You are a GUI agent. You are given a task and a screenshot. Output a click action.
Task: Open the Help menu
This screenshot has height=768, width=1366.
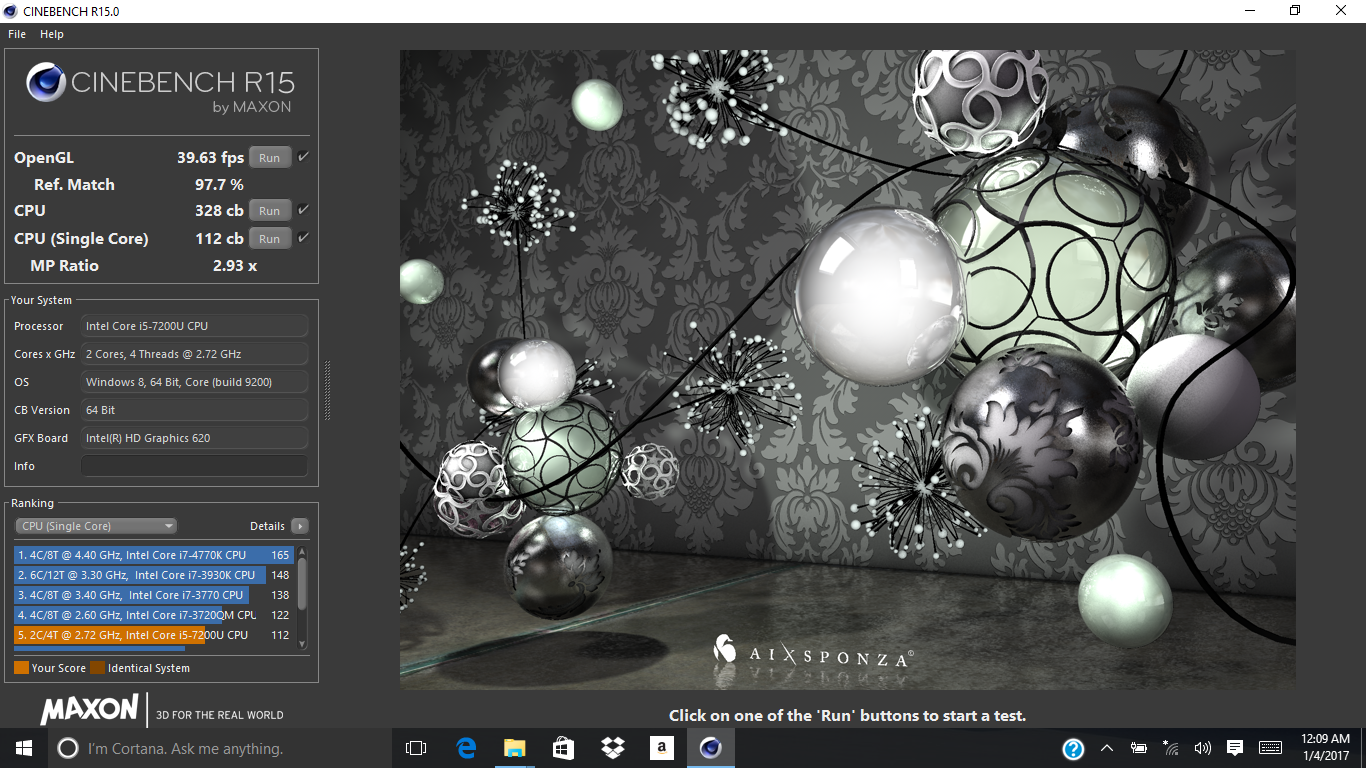click(x=52, y=34)
